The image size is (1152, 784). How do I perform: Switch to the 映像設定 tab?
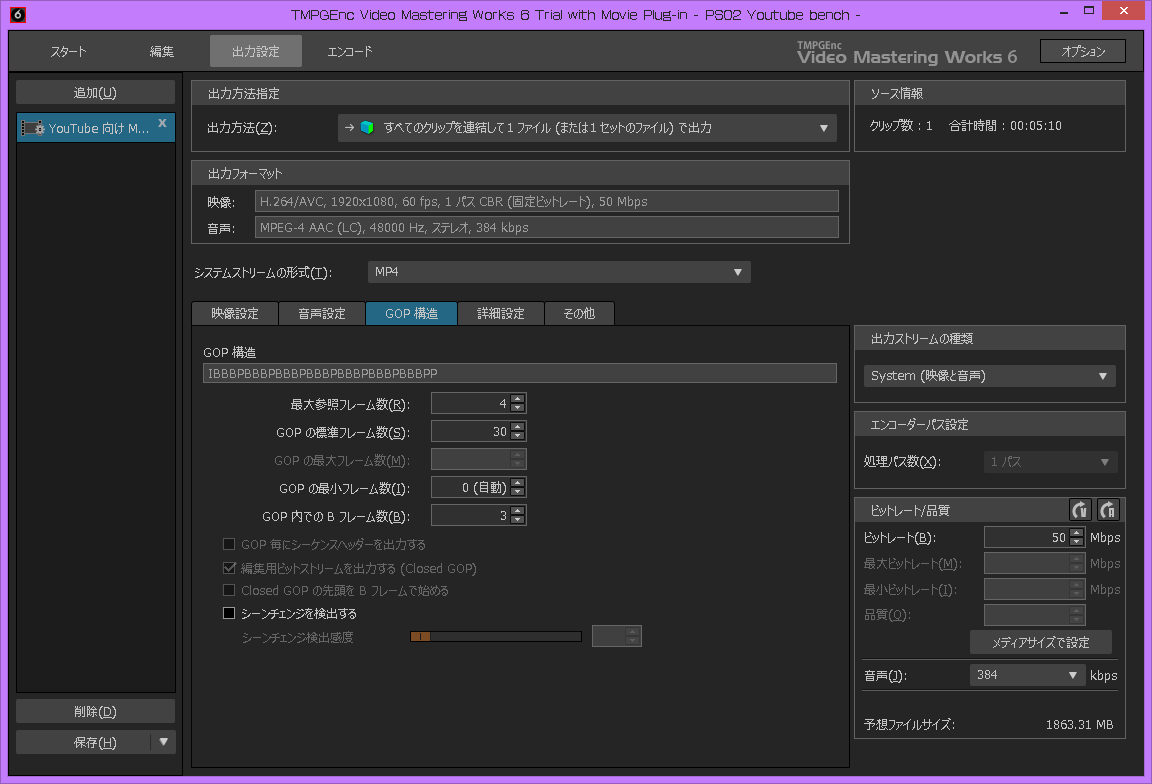[235, 314]
